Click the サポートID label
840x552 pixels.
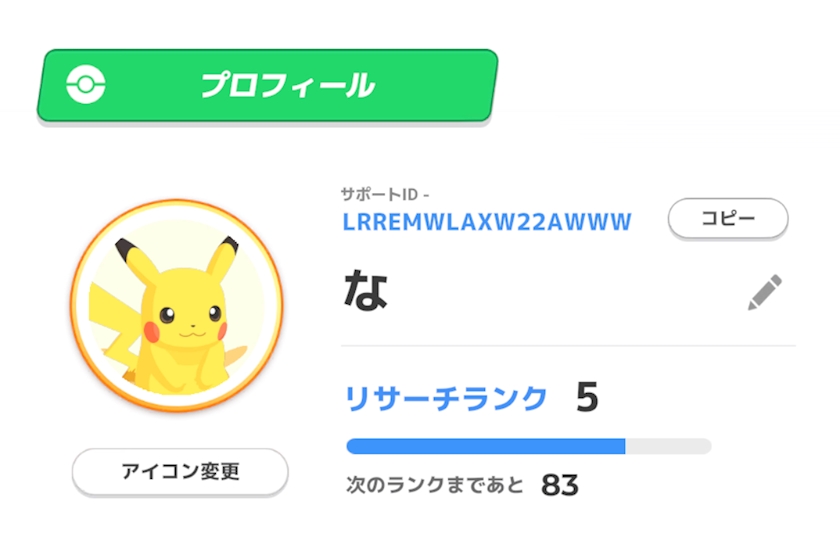(x=379, y=194)
